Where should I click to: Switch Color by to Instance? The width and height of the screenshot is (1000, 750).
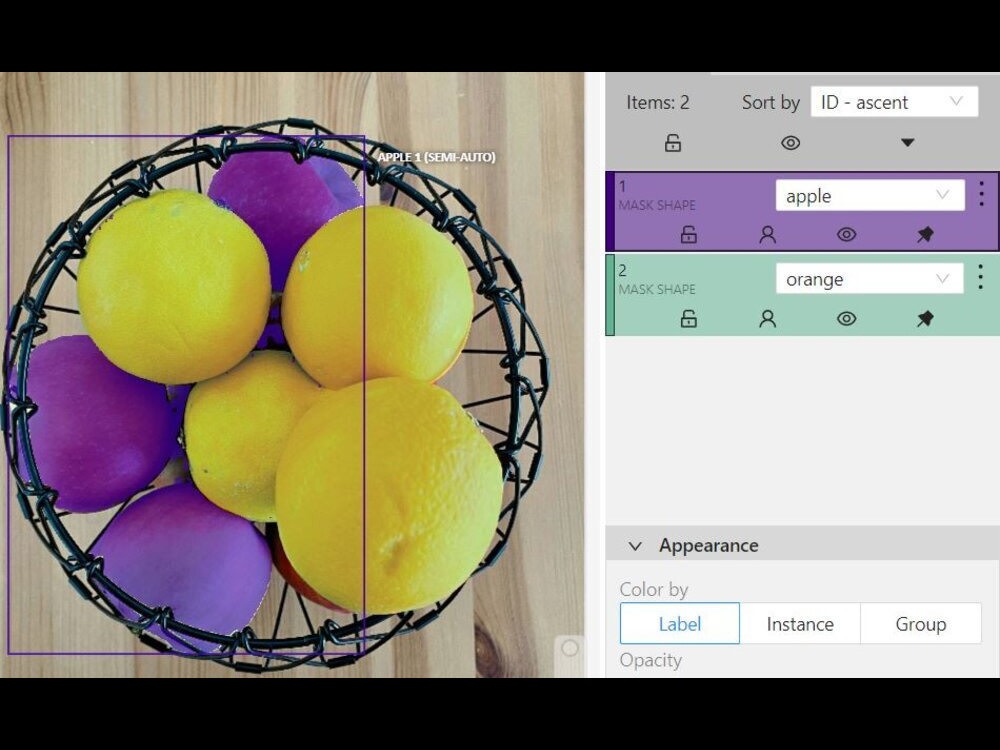click(x=800, y=623)
